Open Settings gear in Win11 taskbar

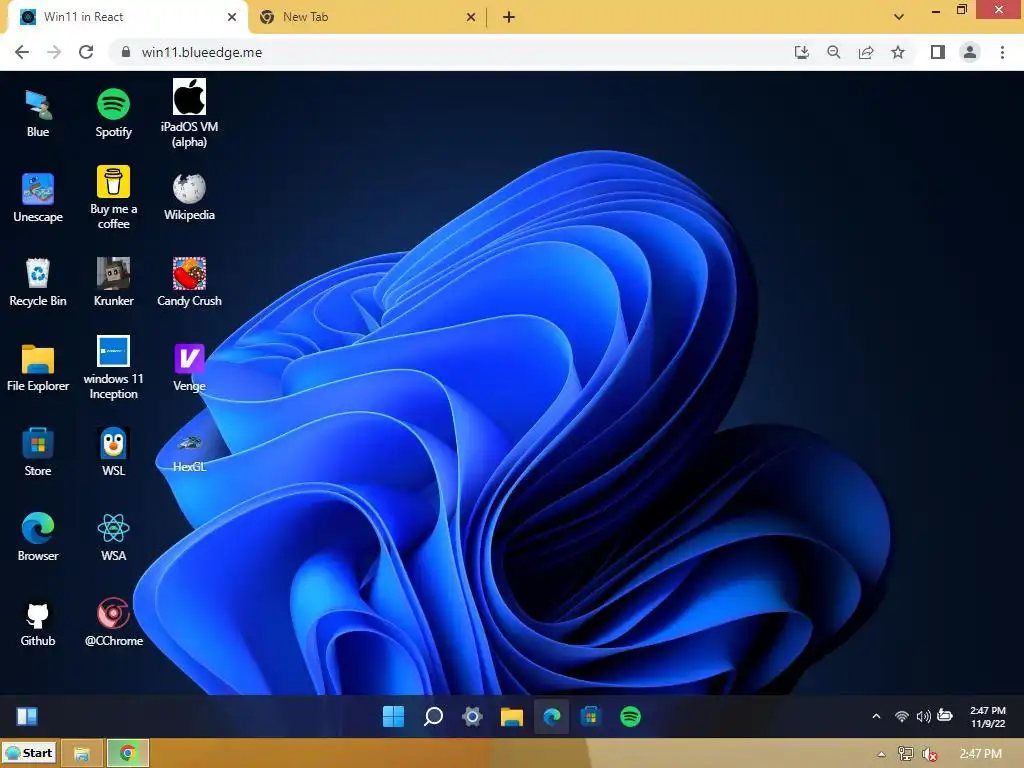click(472, 716)
